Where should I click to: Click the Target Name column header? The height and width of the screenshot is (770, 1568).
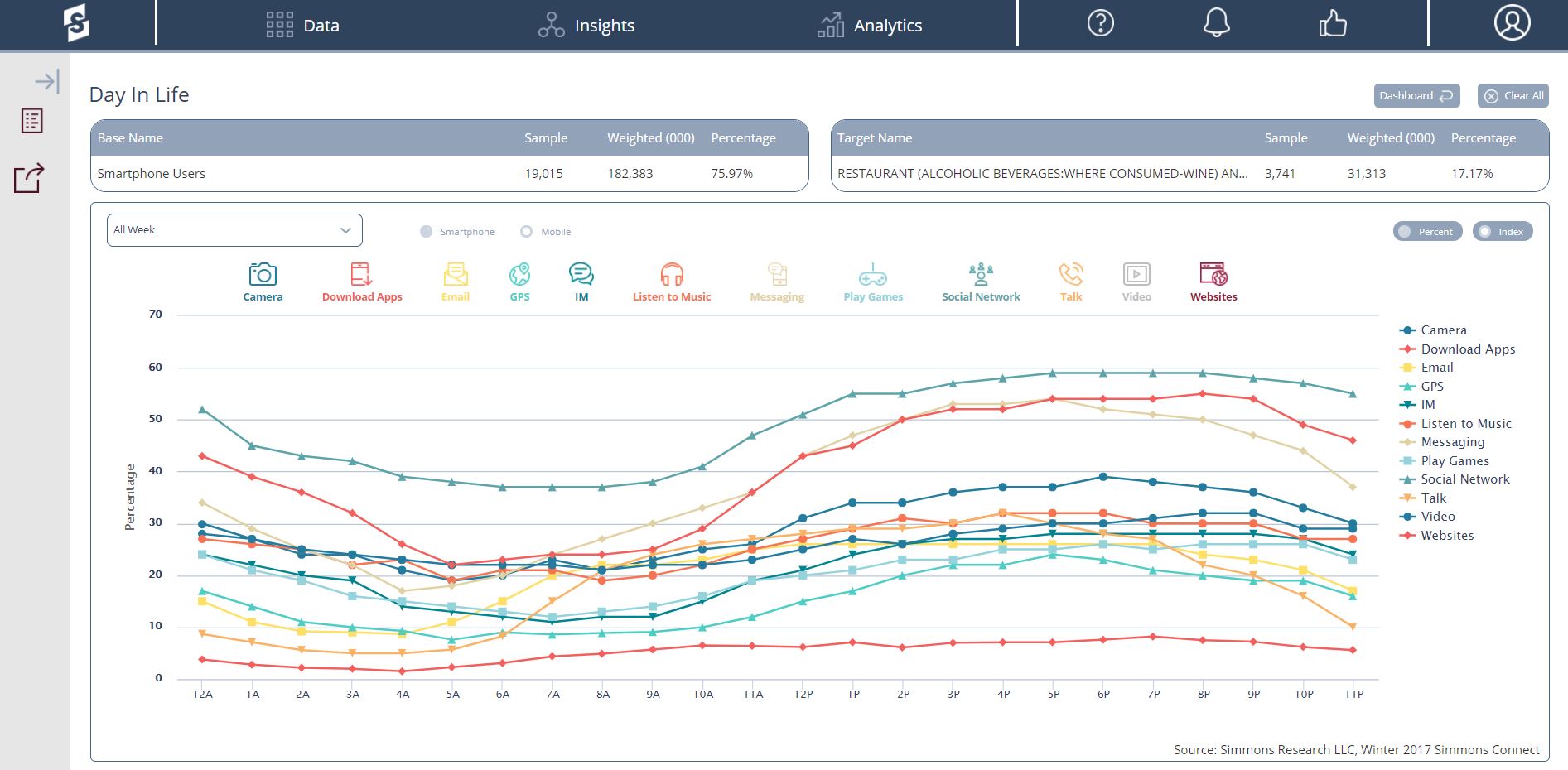pyautogui.click(x=875, y=138)
